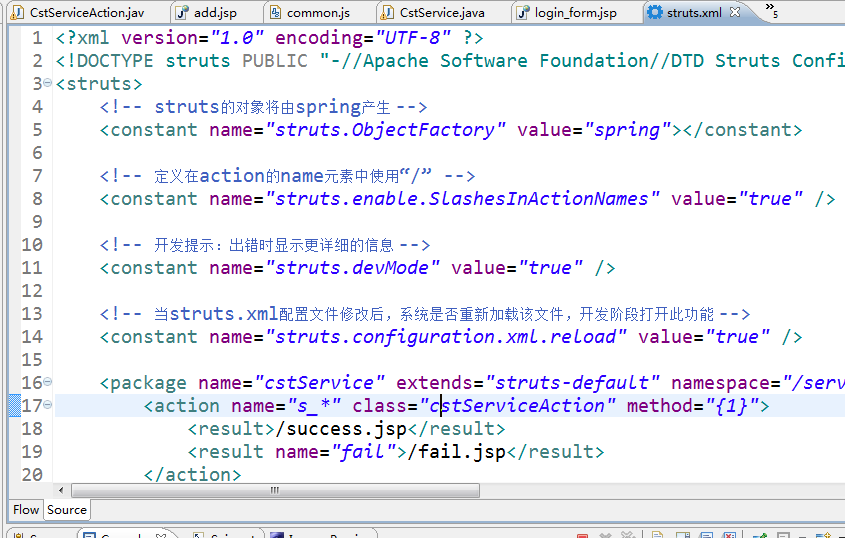
Task: Collapse the action element on line 17
Action: pos(47,404)
